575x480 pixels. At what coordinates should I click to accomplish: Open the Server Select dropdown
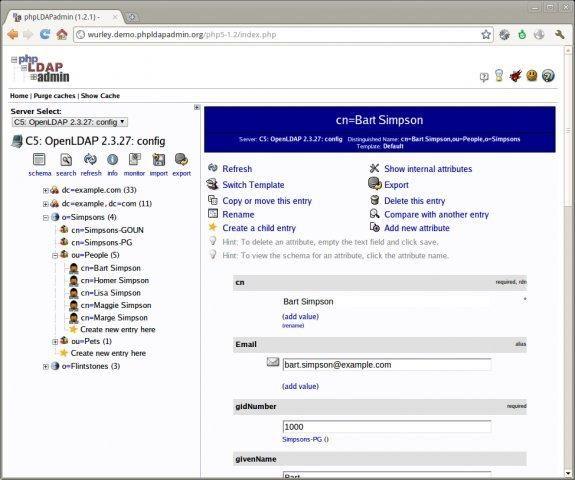[70, 122]
